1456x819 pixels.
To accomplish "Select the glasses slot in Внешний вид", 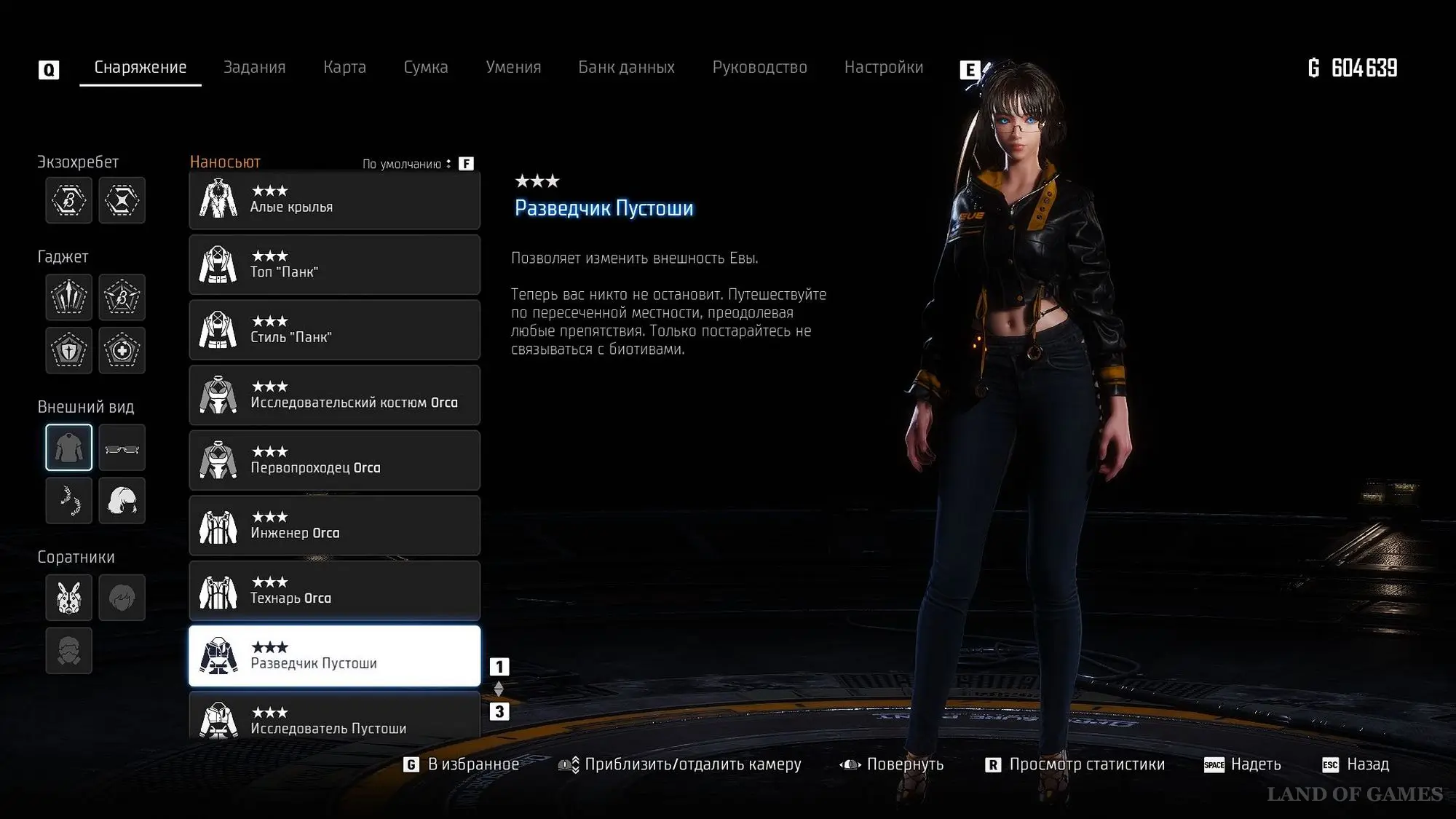I will tap(122, 447).
